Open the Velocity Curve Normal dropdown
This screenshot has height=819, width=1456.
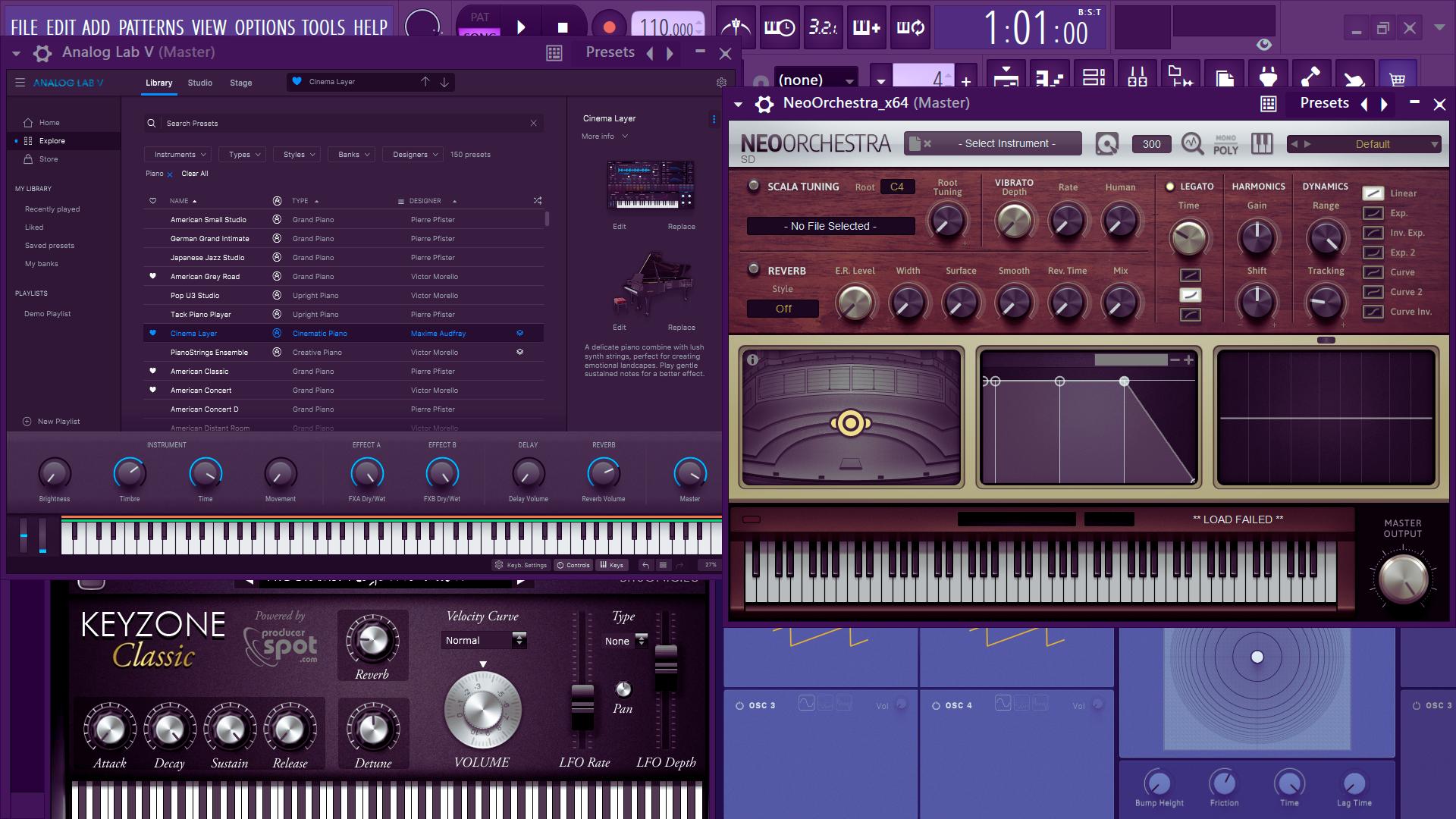(485, 641)
